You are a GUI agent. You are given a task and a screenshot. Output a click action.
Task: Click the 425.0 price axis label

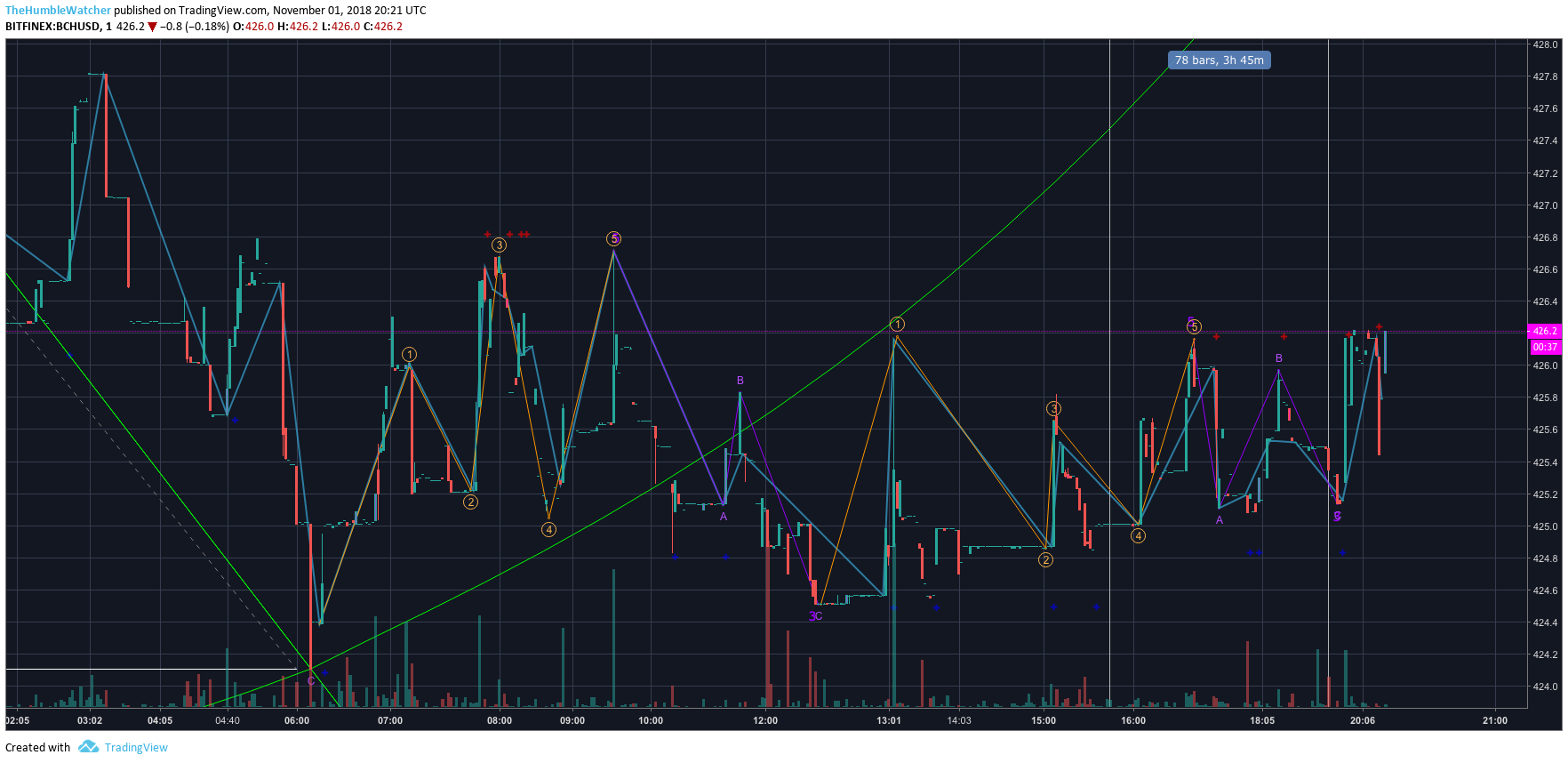tap(1545, 526)
